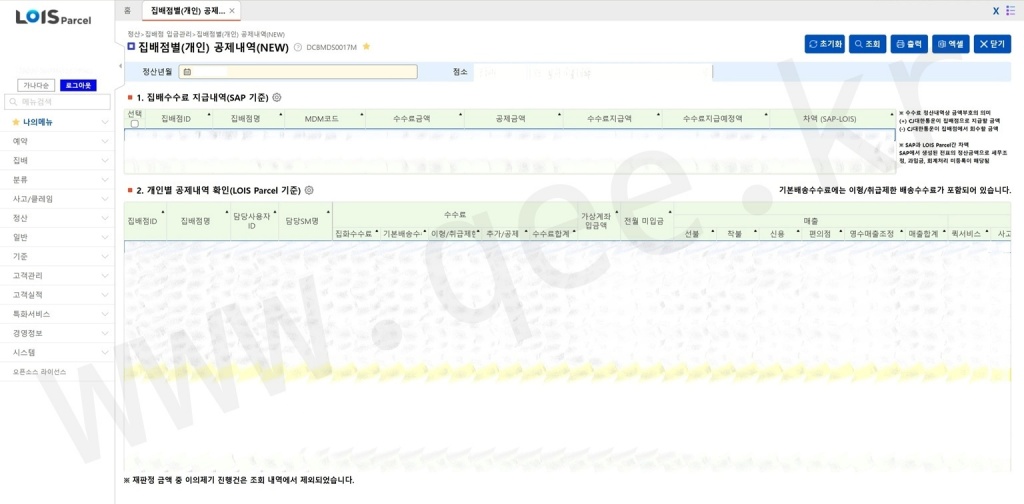
Task: Open the tab list icon at top right
Action: pos(1010,10)
